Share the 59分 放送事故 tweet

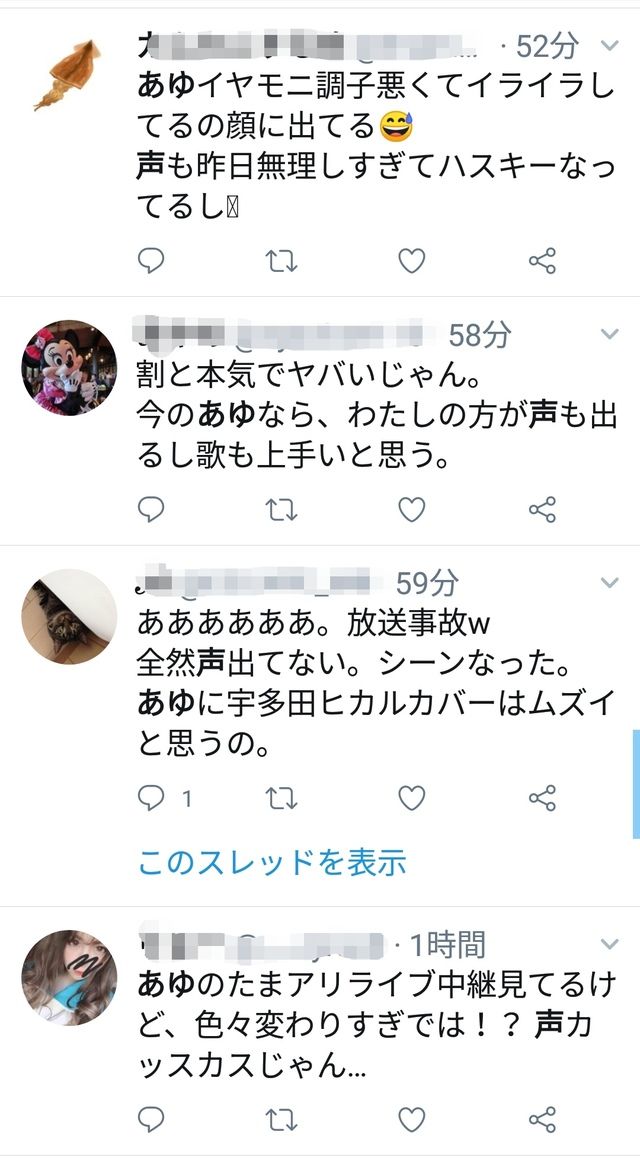pyautogui.click(x=542, y=798)
